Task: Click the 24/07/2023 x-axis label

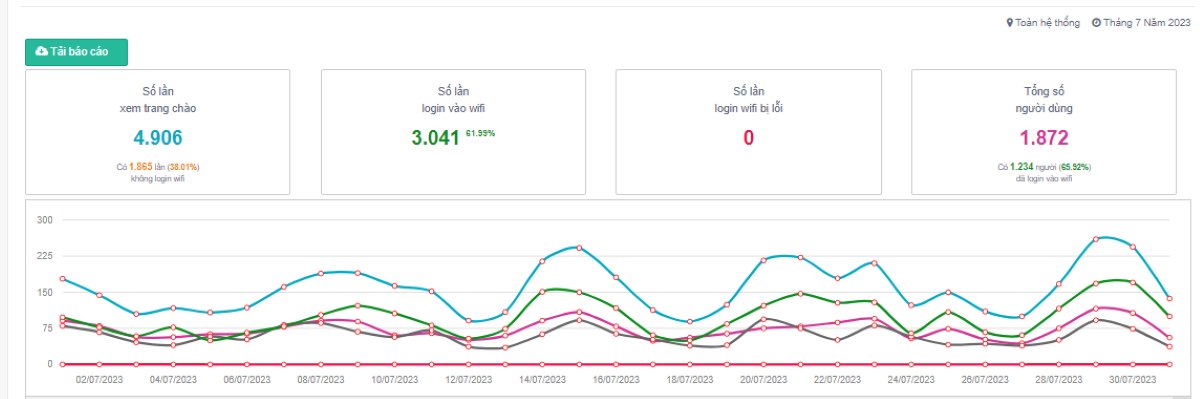Action: pyautogui.click(x=911, y=379)
